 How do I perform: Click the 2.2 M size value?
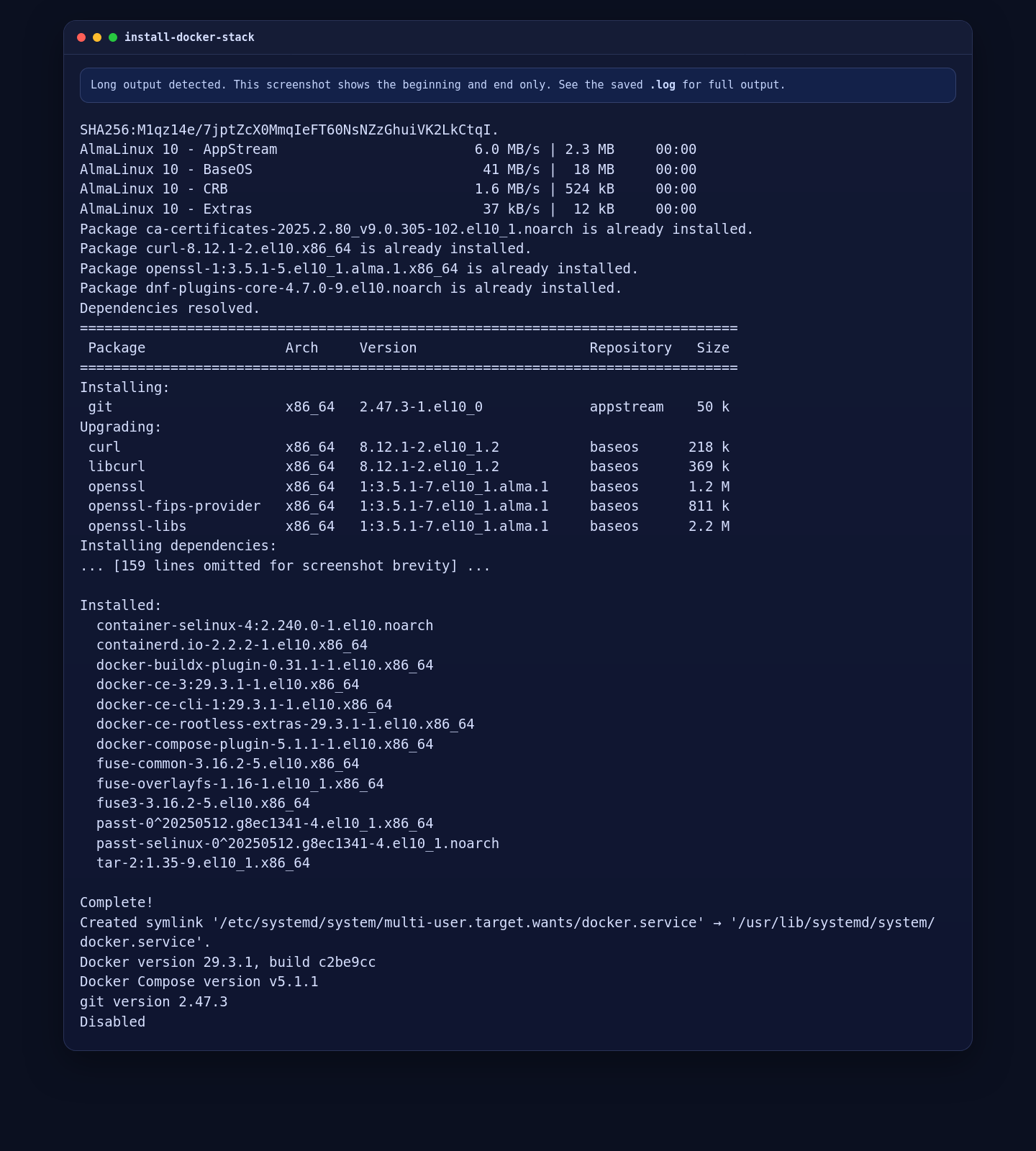(x=709, y=527)
